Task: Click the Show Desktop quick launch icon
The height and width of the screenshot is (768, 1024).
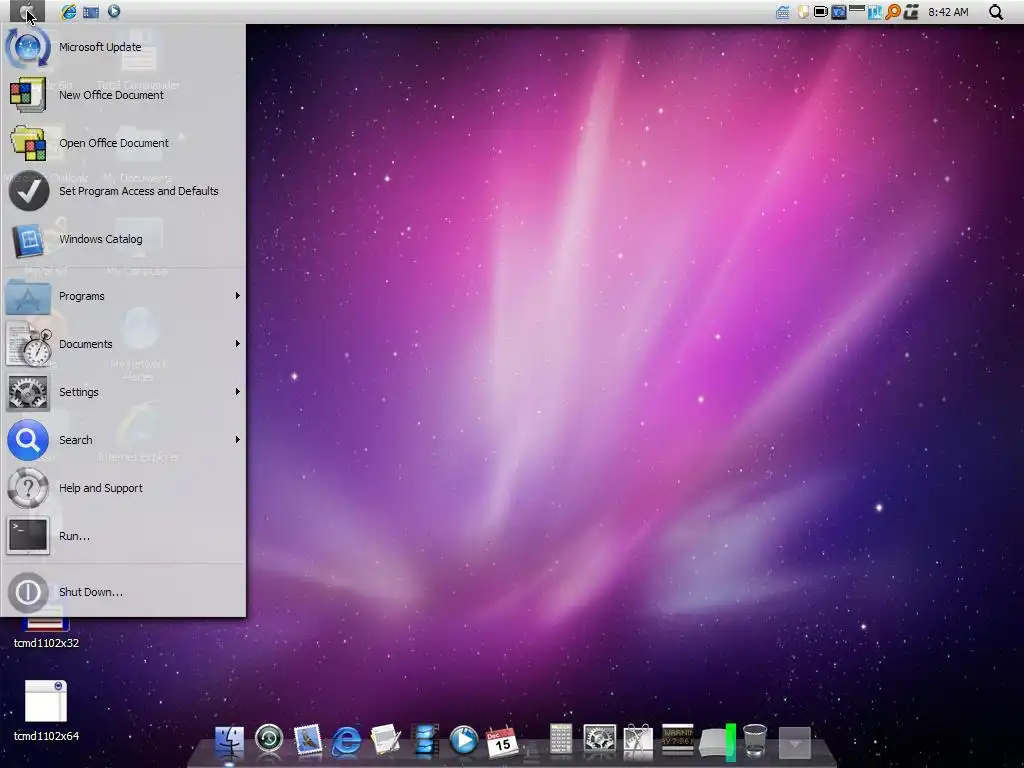Action: 91,12
